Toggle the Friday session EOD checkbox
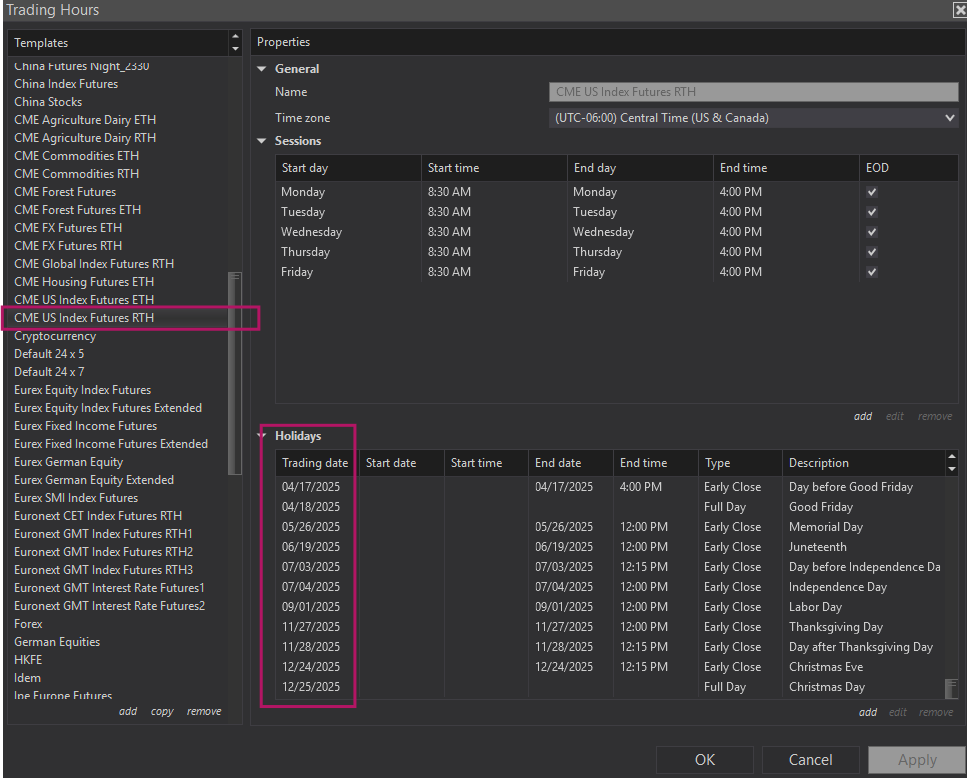 tap(872, 272)
